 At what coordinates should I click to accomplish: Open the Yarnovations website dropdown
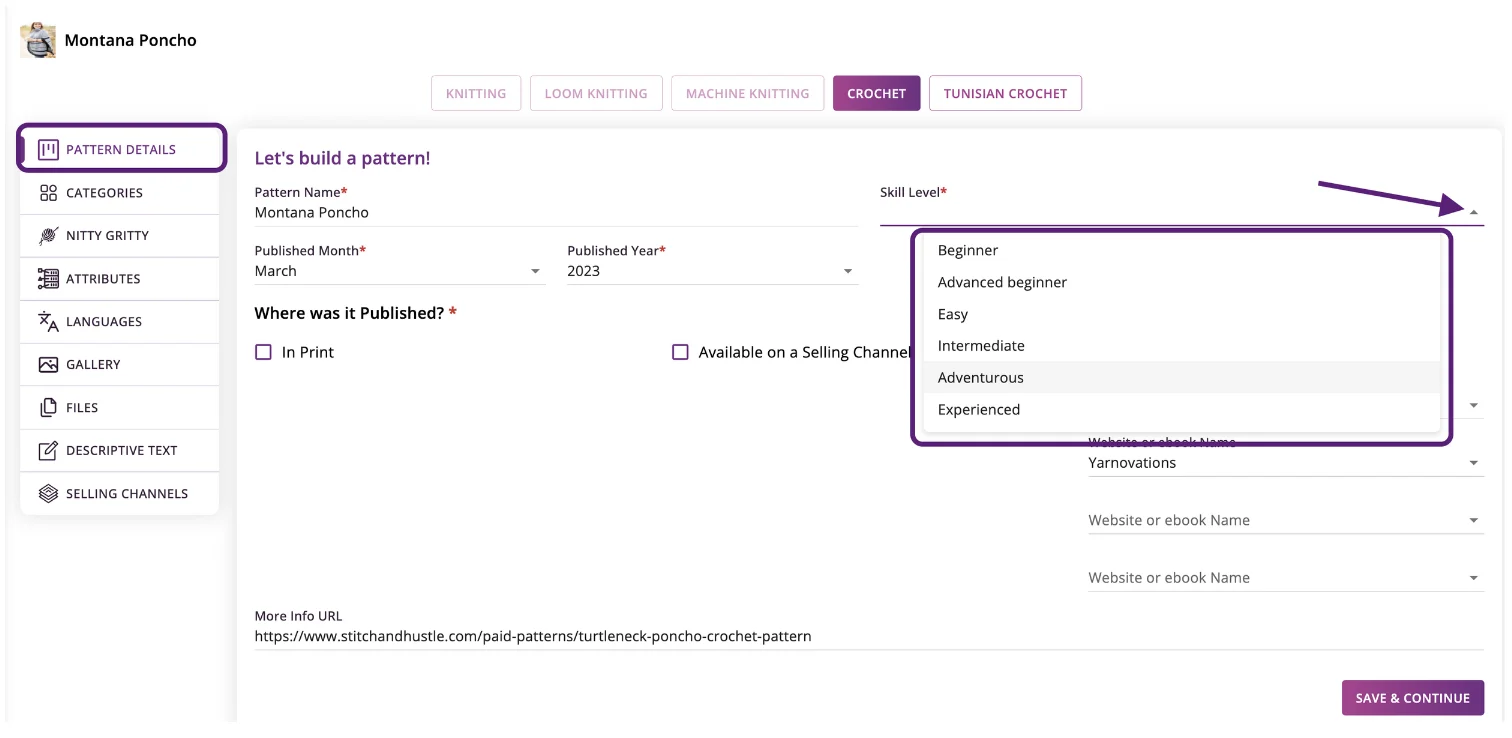pos(1473,464)
